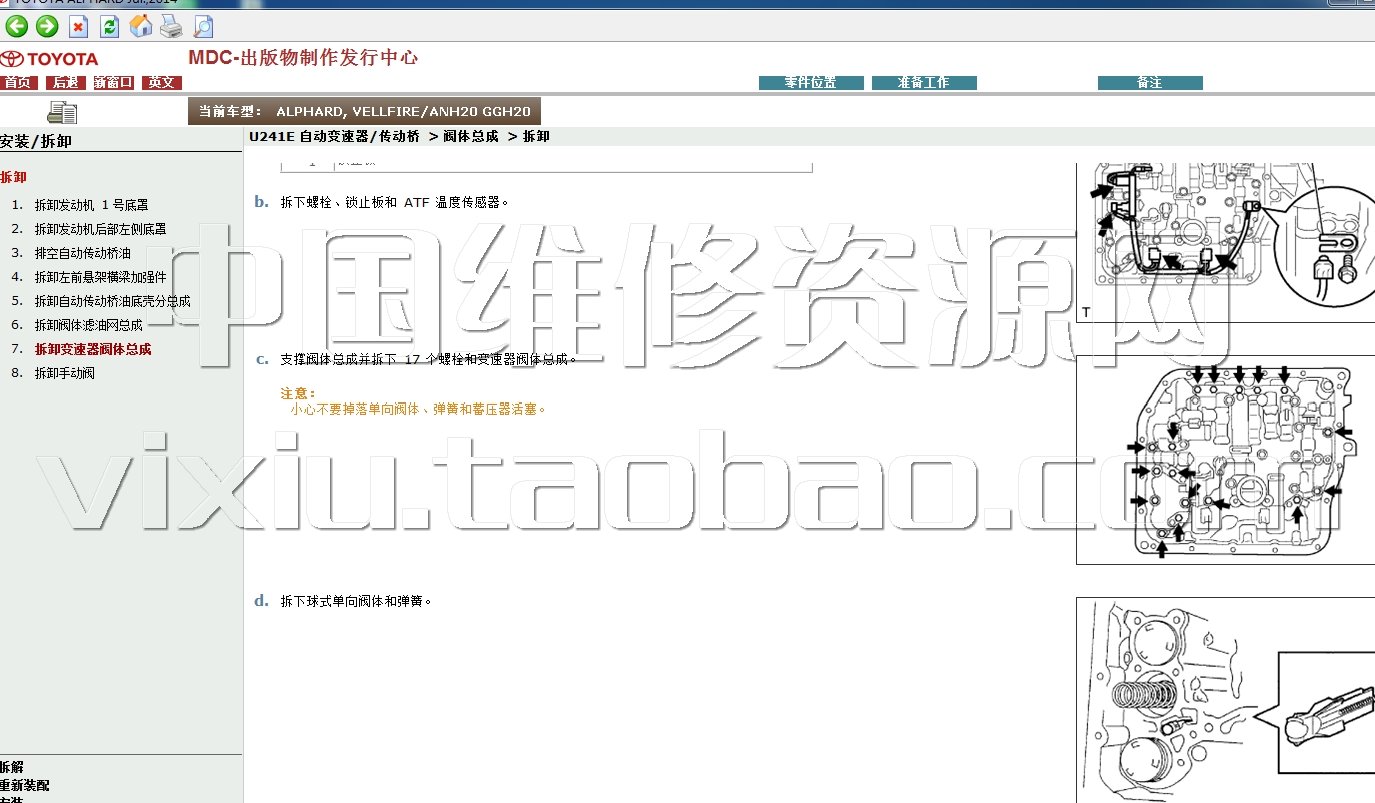1375x803 pixels.
Task: Open step 3 排空自动传动桥油
Action: pyautogui.click(x=83, y=253)
